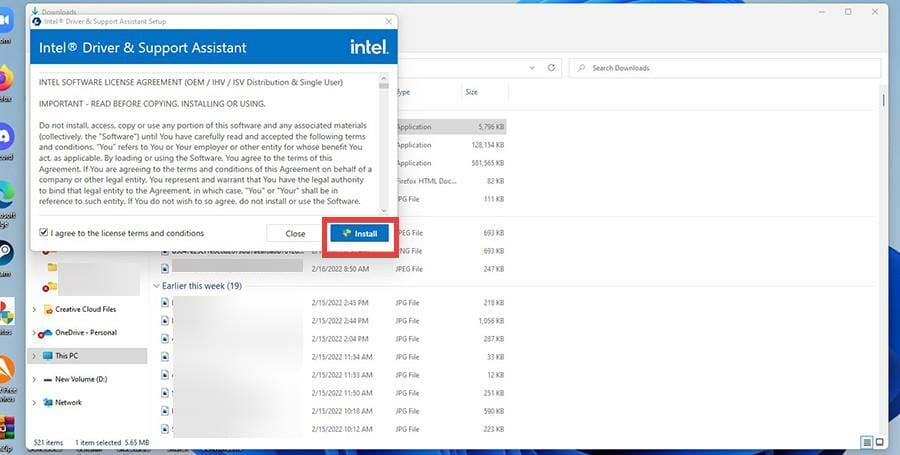This screenshot has height=455, width=900.
Task: Expand This PC tree node
Action: pos(34,356)
